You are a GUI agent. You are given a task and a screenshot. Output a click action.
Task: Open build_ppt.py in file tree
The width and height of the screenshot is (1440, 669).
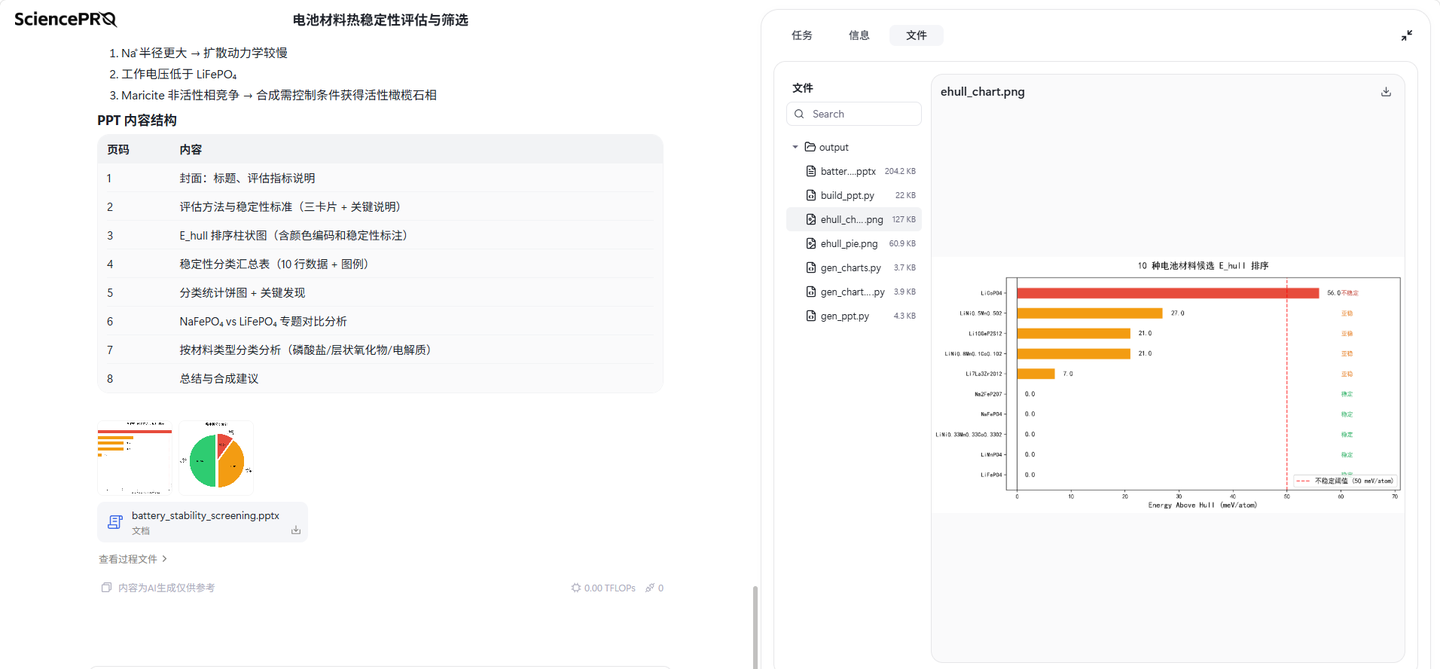854,195
